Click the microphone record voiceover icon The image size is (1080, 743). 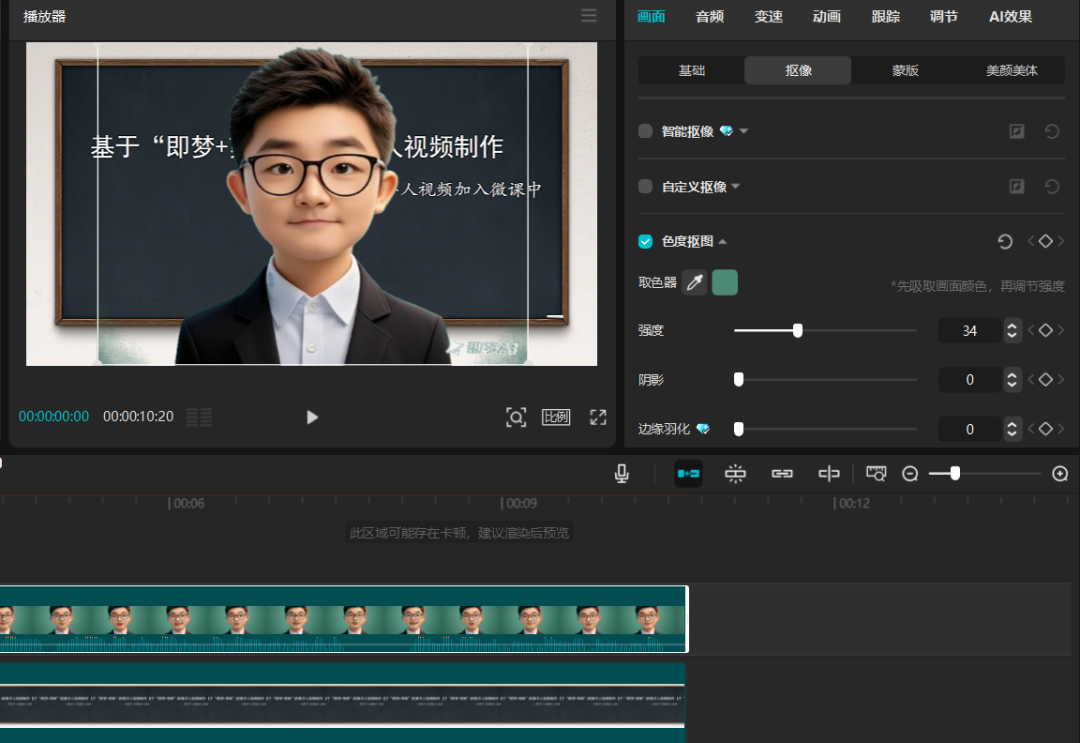(622, 474)
